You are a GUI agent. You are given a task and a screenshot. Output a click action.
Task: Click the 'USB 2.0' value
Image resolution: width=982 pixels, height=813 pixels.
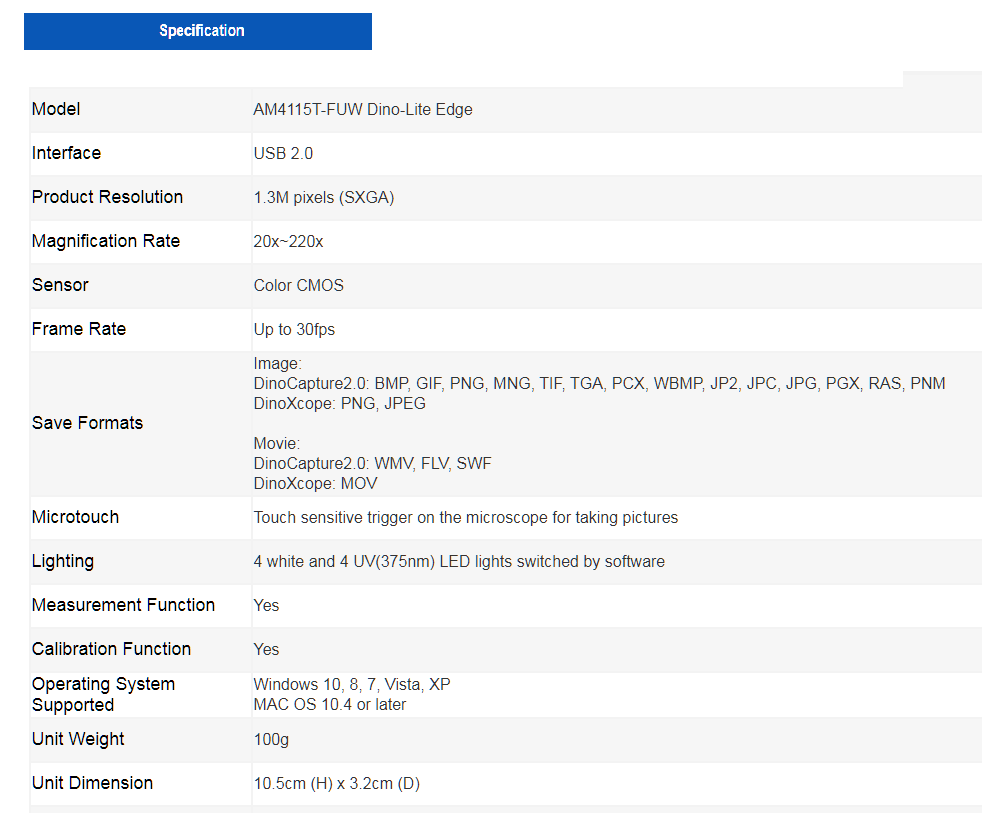[x=283, y=153]
